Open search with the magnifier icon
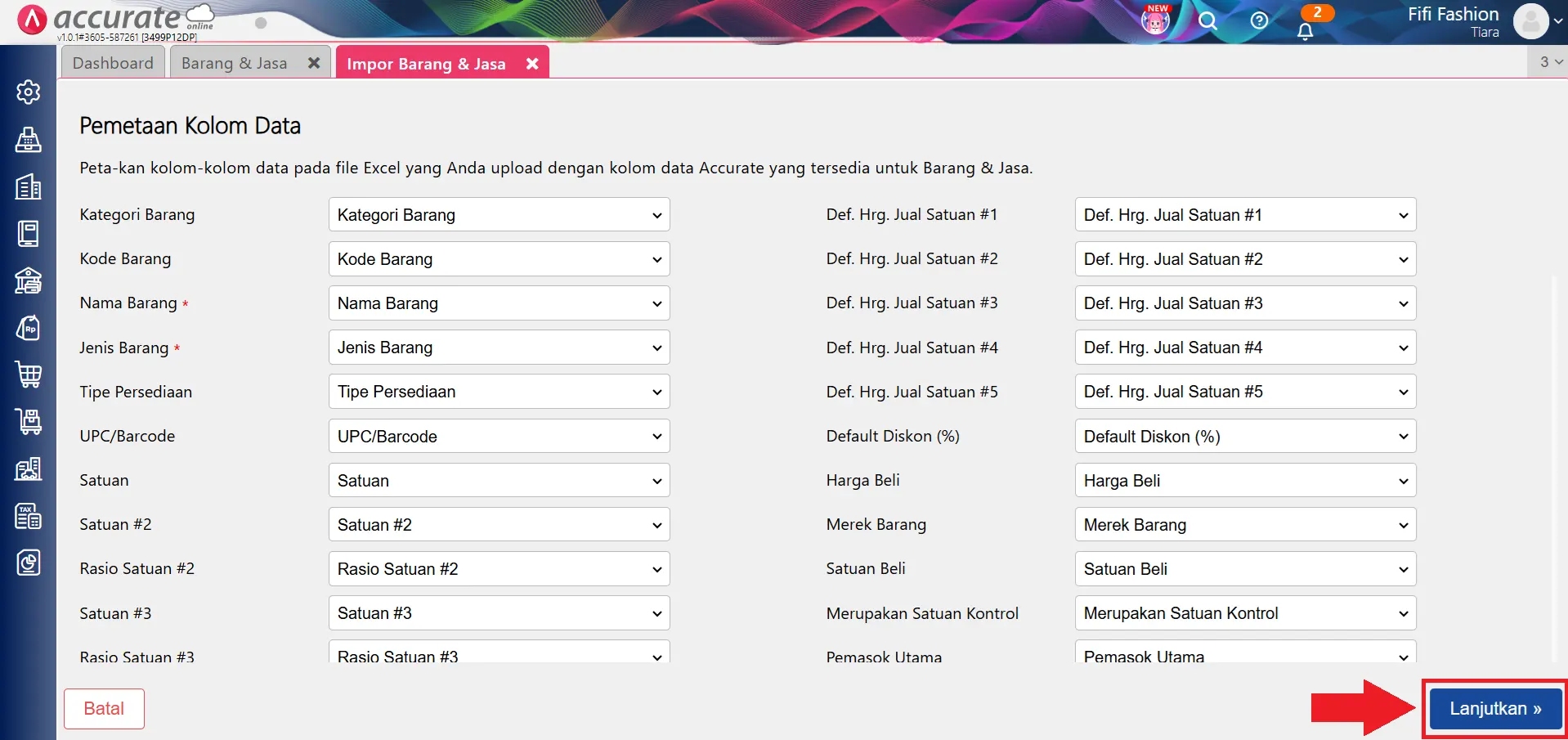This screenshot has height=740, width=1568. tap(1207, 21)
